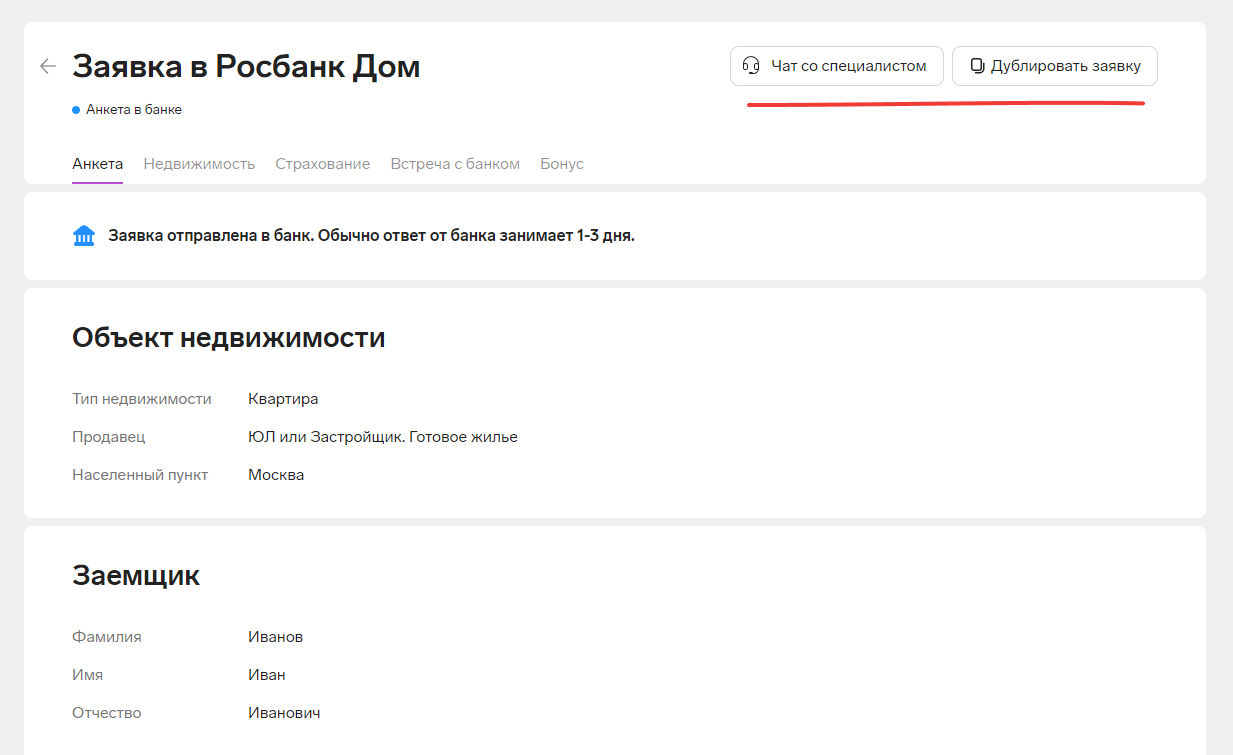Click the Фамилия label
The image size is (1233, 755).
pyautogui.click(x=107, y=637)
